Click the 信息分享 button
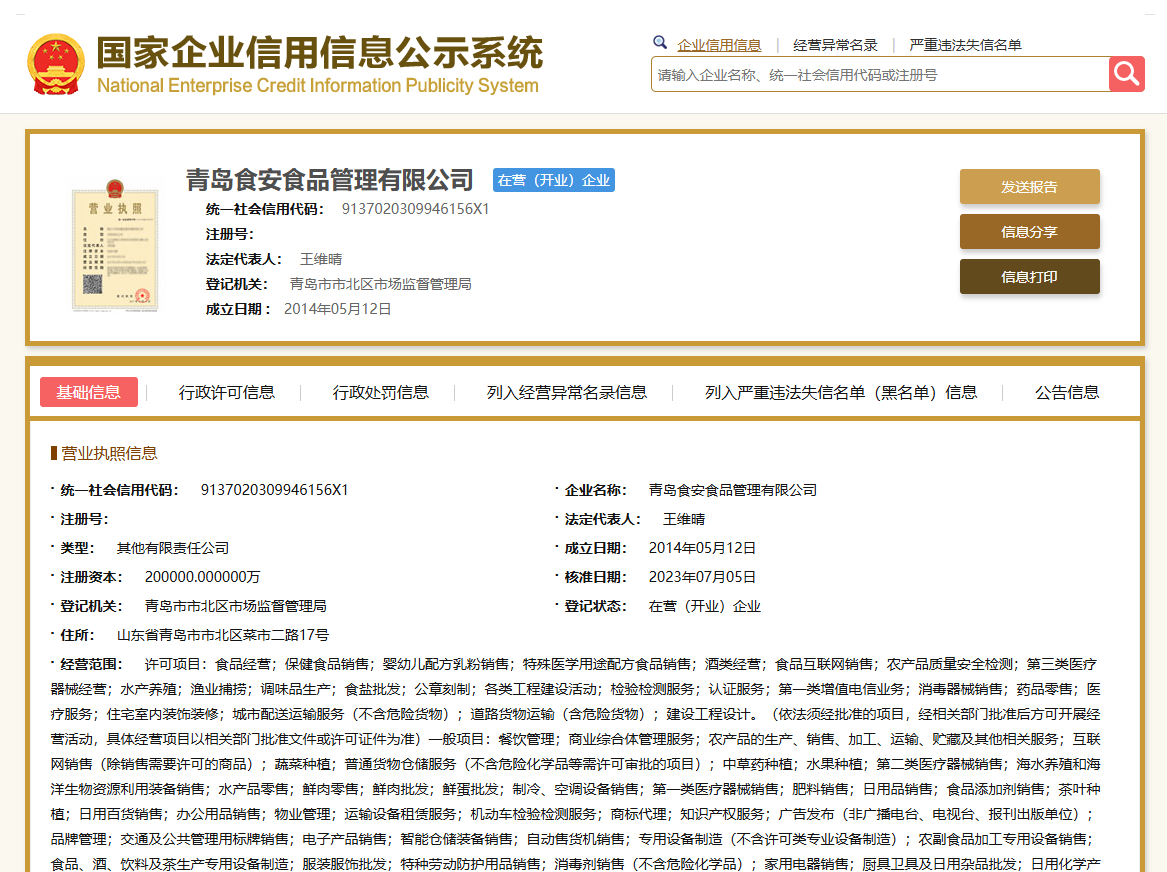 point(1029,232)
